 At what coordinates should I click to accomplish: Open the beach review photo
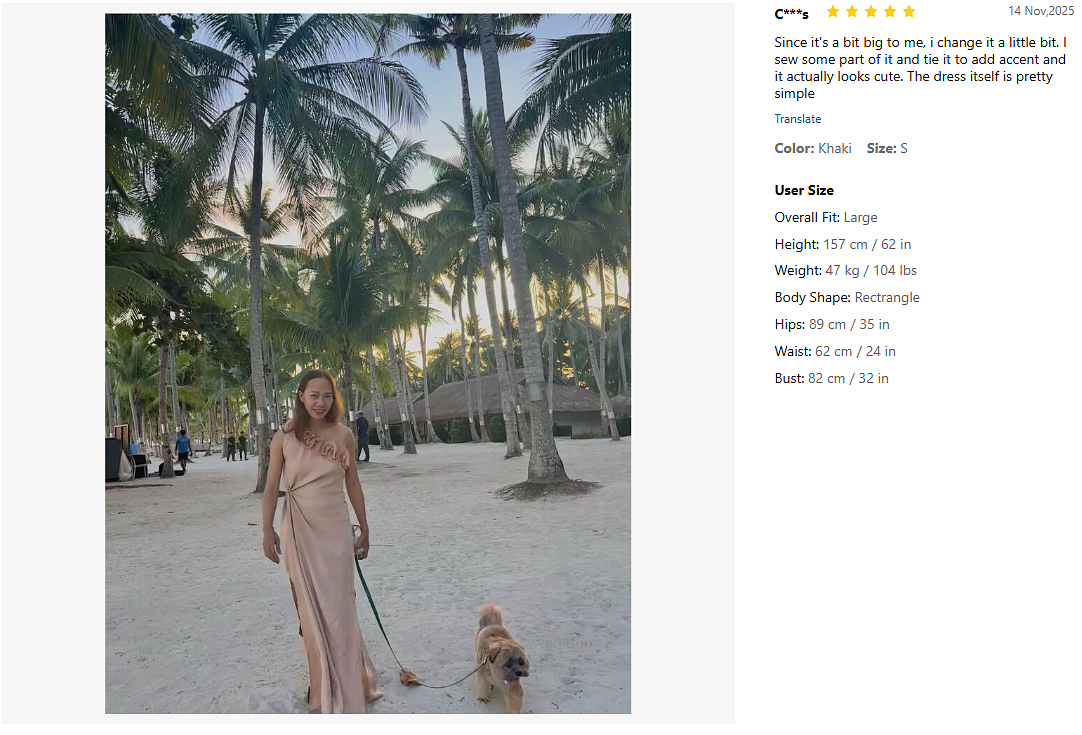(x=368, y=363)
